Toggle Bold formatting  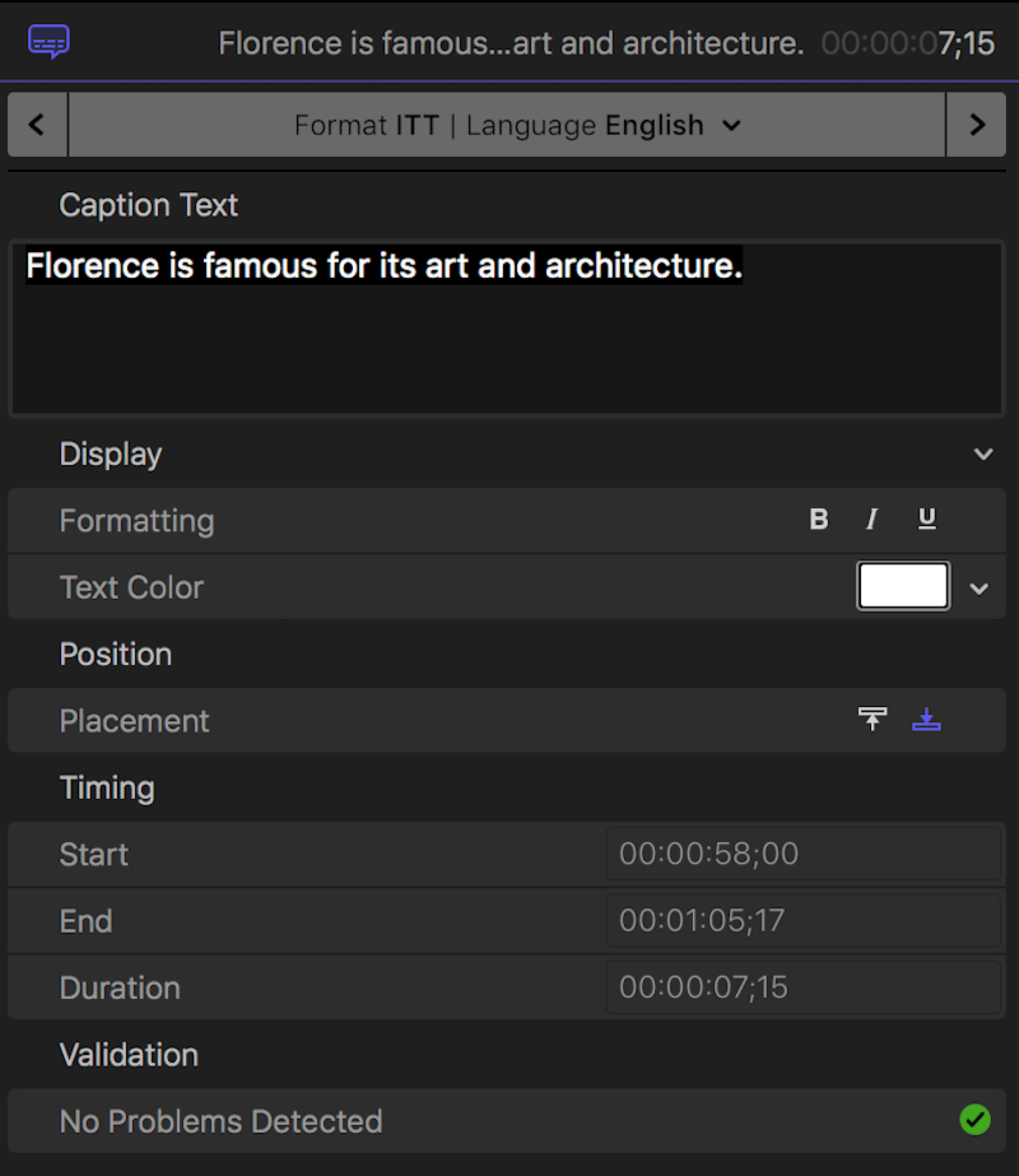click(x=819, y=519)
